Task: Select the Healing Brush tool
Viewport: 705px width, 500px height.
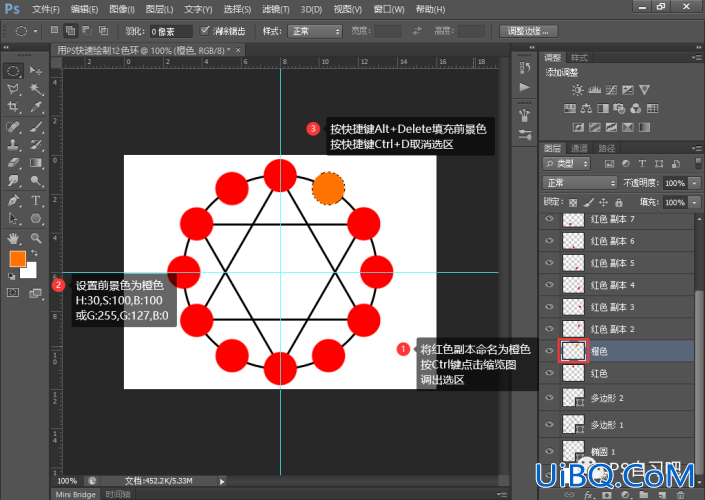Action: point(13,127)
